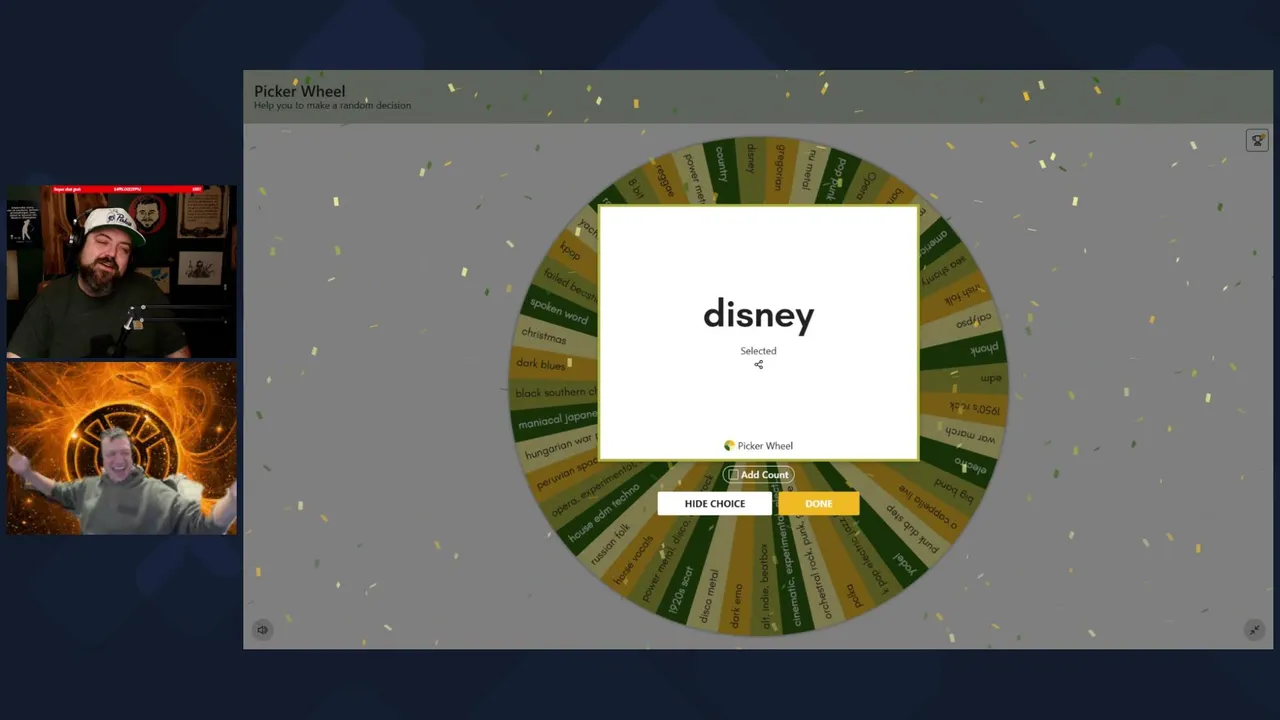Toggle the Add Count option
The image size is (1280, 720).
[758, 474]
